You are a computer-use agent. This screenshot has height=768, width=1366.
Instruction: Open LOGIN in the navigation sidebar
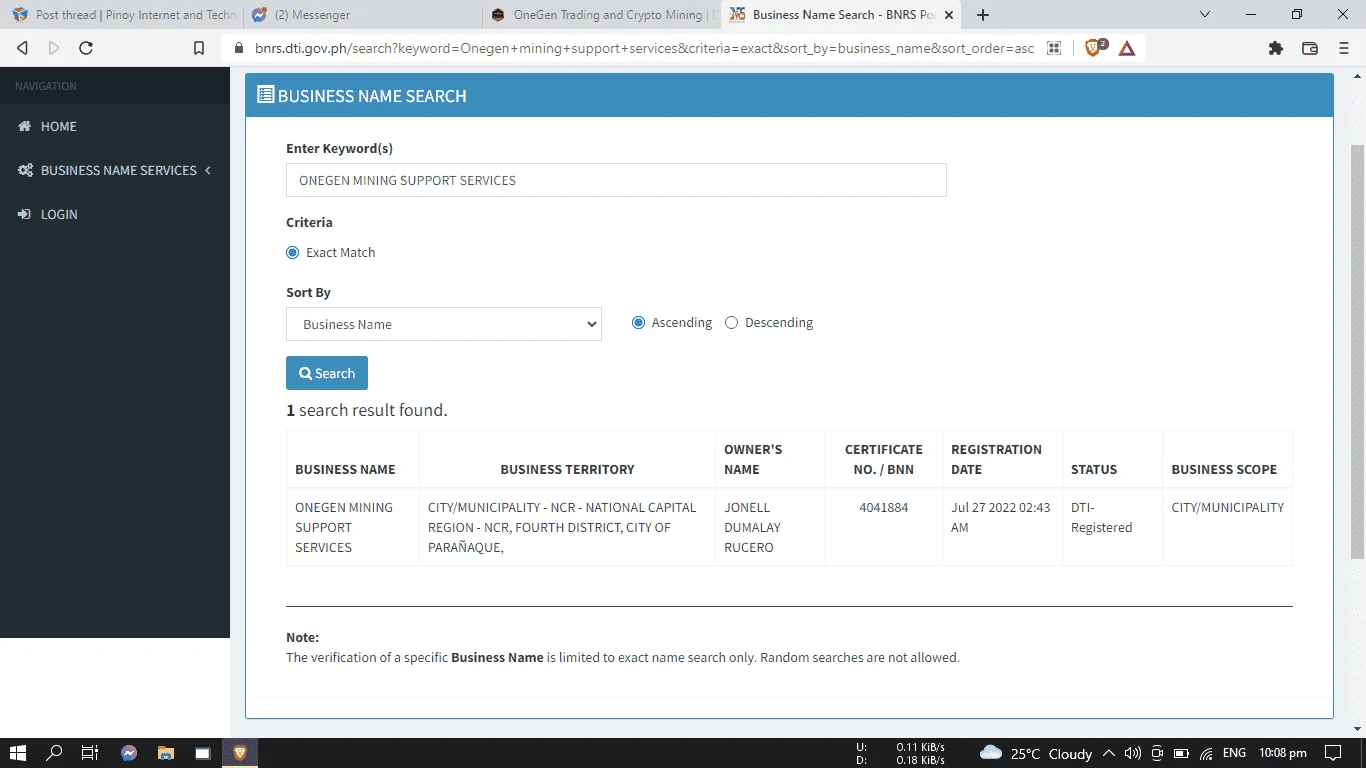click(115, 214)
